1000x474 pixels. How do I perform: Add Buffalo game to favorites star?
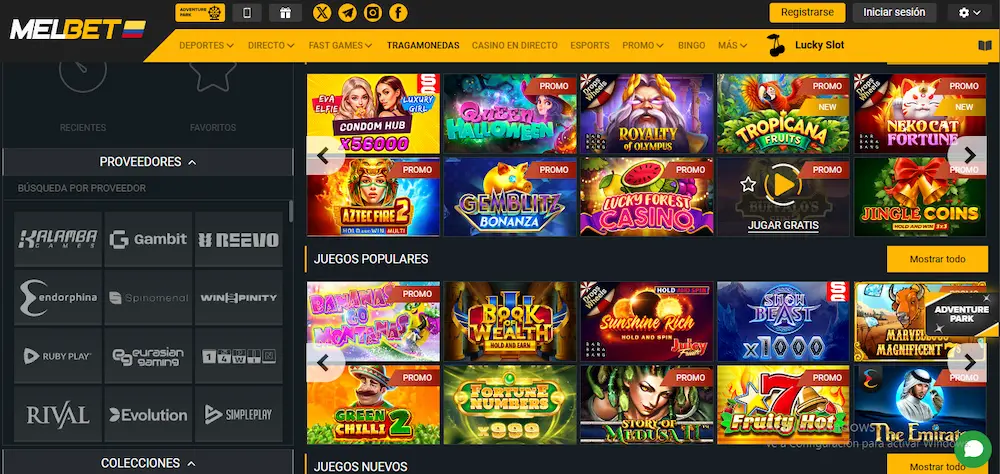click(748, 184)
